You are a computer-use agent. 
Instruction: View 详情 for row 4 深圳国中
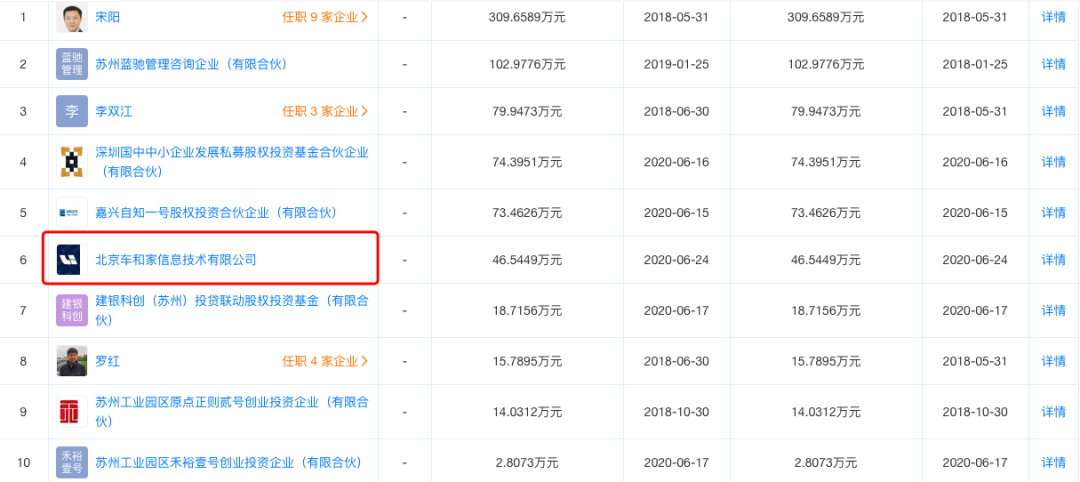(x=1053, y=162)
